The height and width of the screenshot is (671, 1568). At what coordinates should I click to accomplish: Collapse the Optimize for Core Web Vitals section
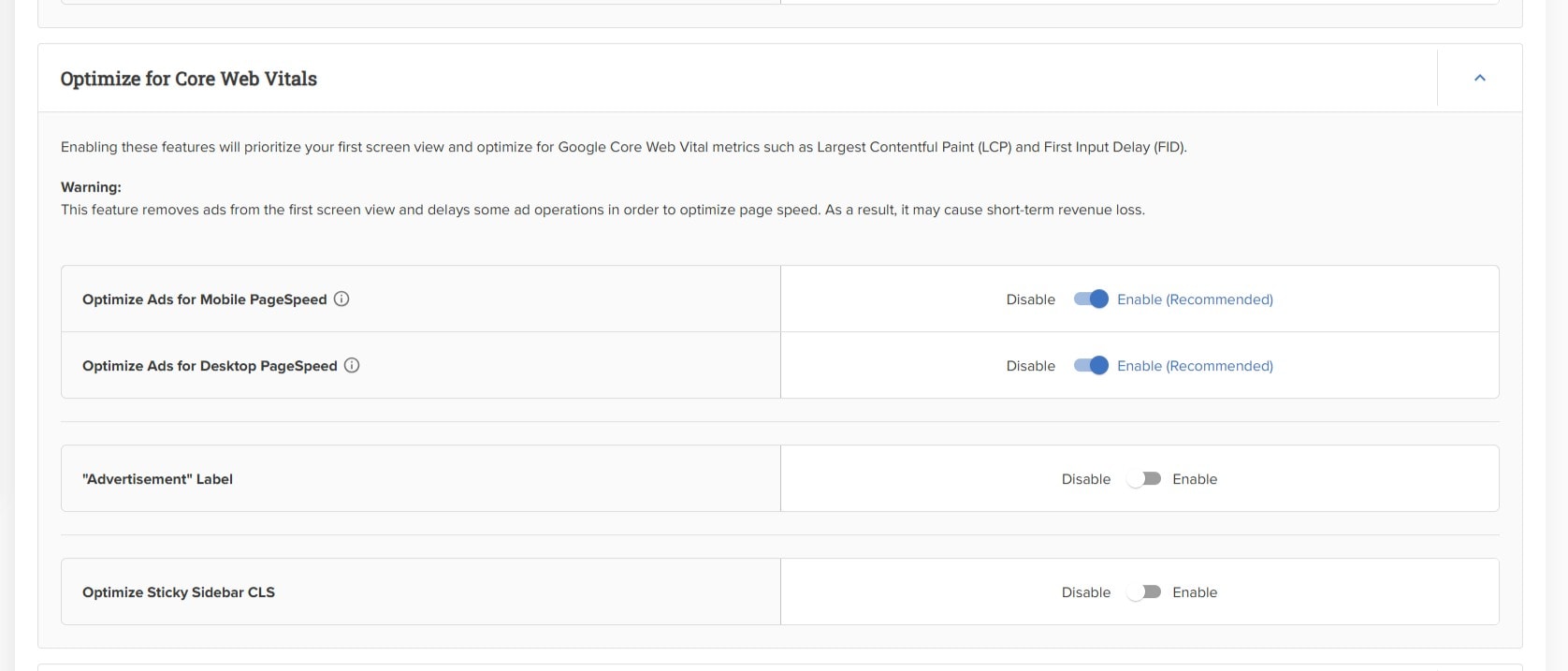(x=1479, y=78)
